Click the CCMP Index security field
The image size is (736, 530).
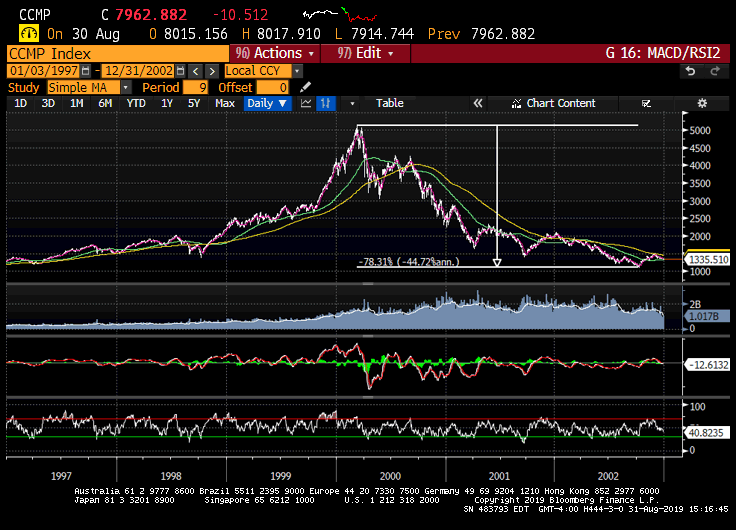point(118,53)
